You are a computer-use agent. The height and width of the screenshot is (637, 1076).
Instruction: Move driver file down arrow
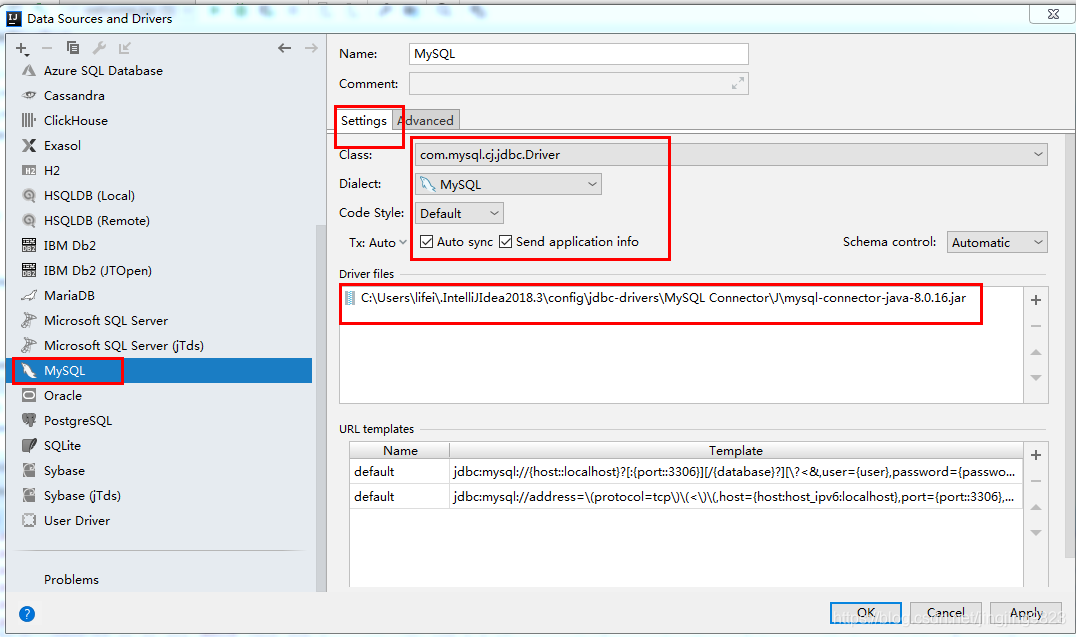coord(1036,378)
